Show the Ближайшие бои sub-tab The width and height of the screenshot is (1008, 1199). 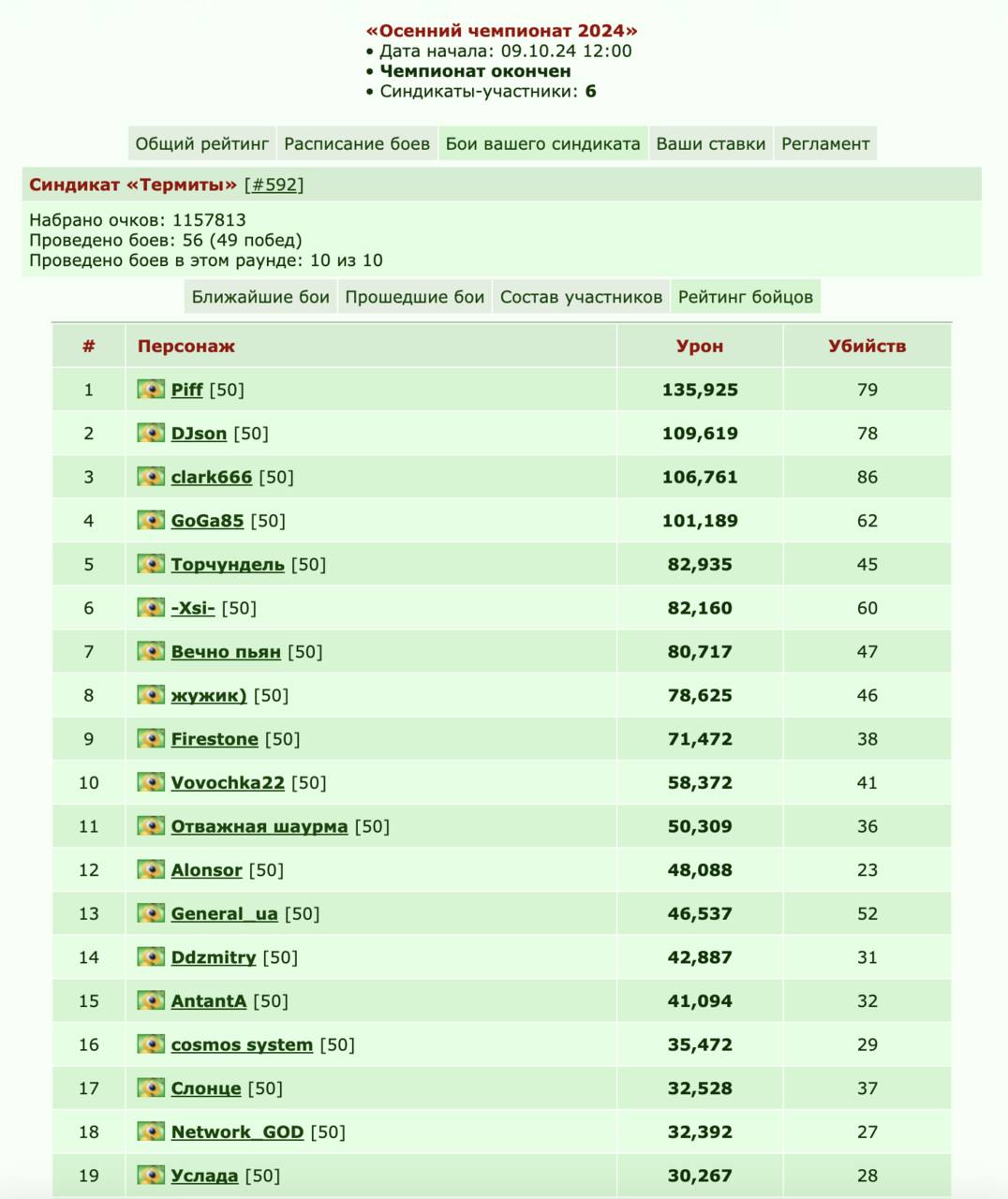tap(260, 297)
